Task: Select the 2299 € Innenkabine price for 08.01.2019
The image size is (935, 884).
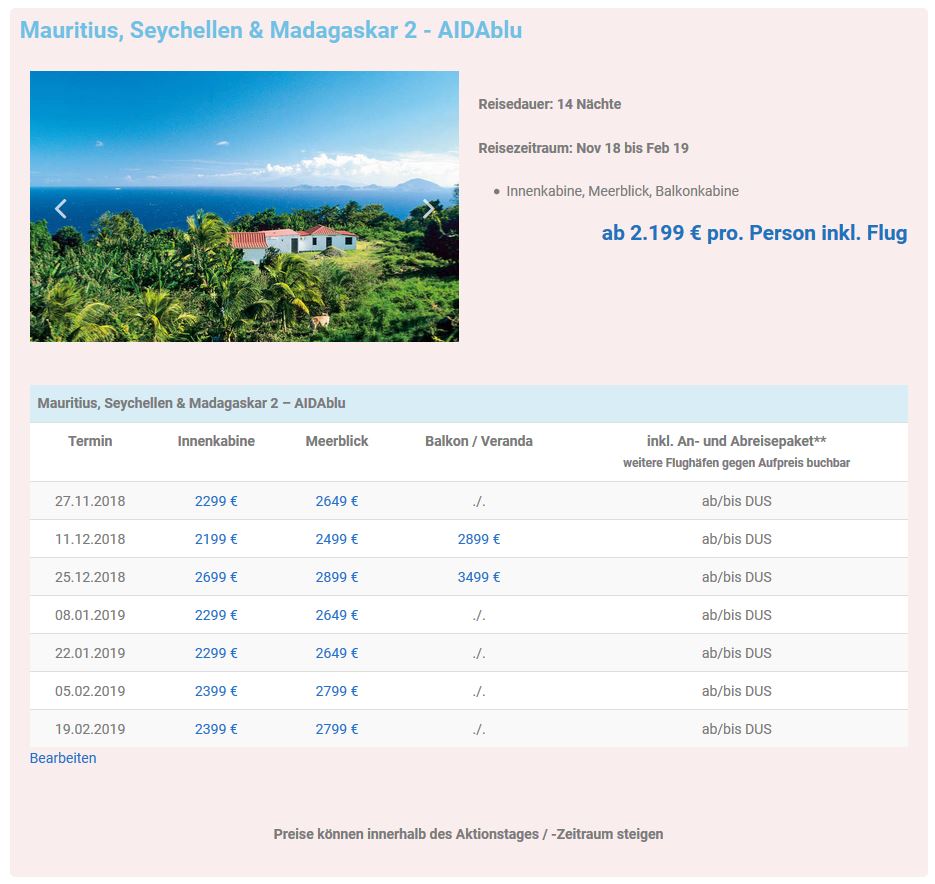Action: pos(216,615)
